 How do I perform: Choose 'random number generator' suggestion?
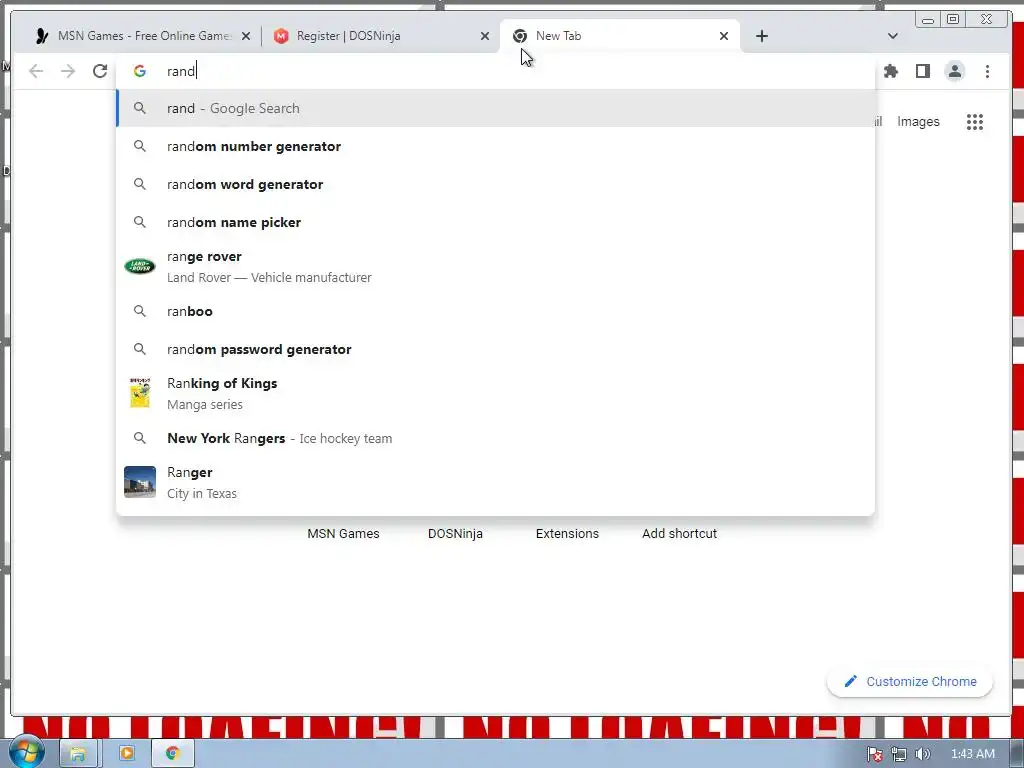[496, 146]
